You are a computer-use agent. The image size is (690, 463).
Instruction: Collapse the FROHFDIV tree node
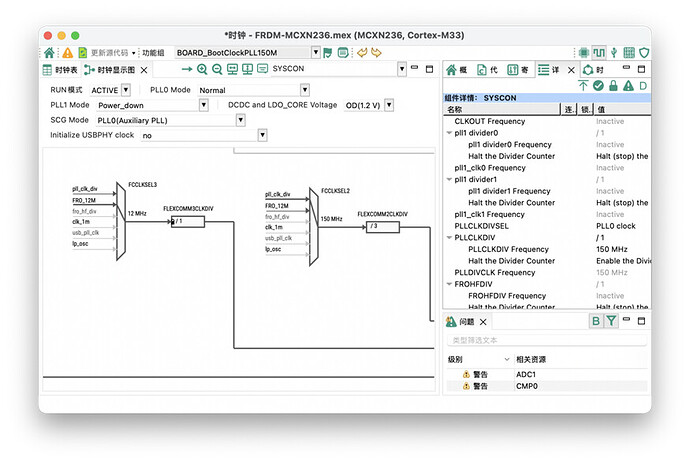pos(449,284)
